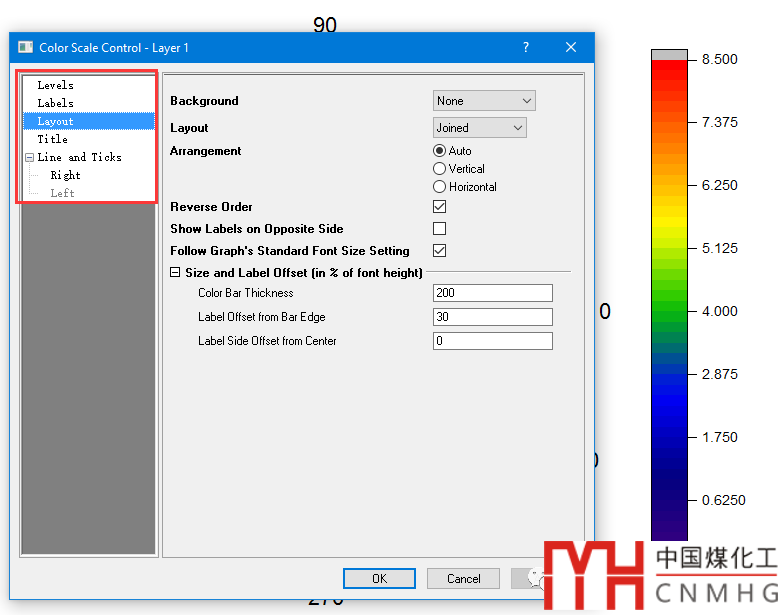783x615 pixels.
Task: Click the Cancel button
Action: (x=463, y=578)
